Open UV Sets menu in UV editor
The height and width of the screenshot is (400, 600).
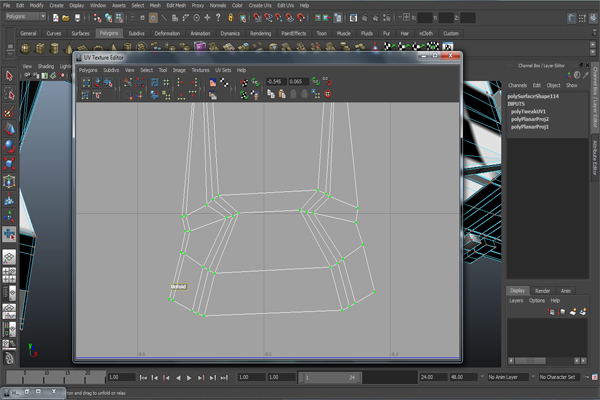223,70
